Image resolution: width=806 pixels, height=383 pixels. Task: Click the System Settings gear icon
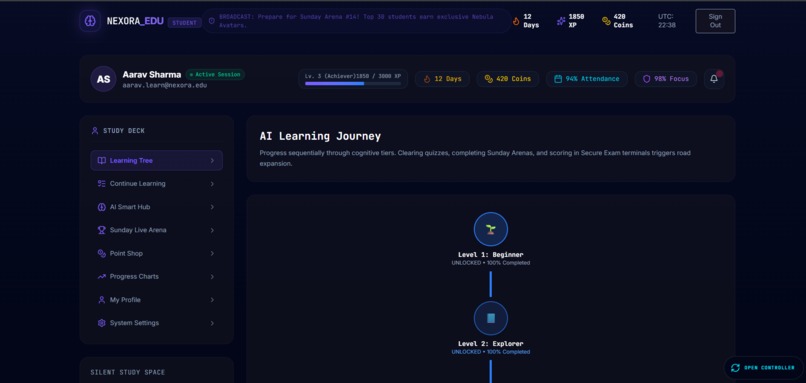click(x=101, y=323)
